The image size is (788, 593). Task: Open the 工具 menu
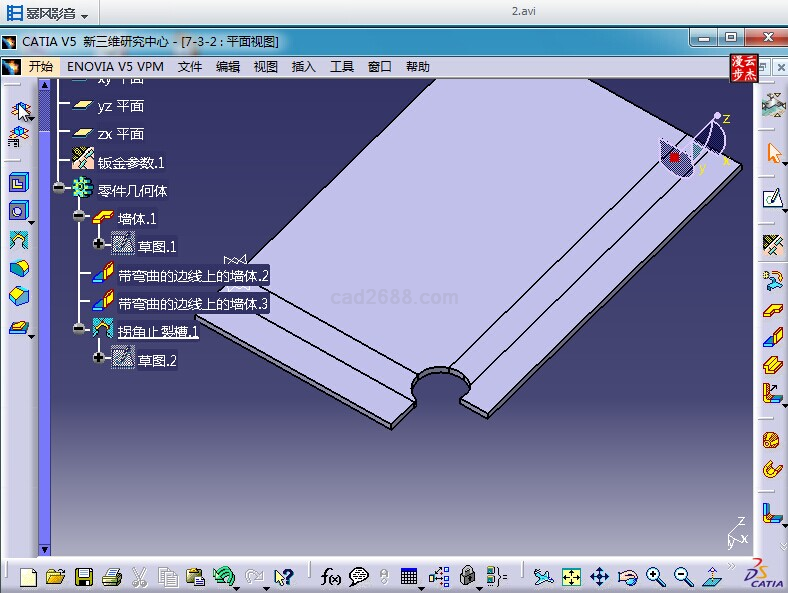click(x=342, y=67)
